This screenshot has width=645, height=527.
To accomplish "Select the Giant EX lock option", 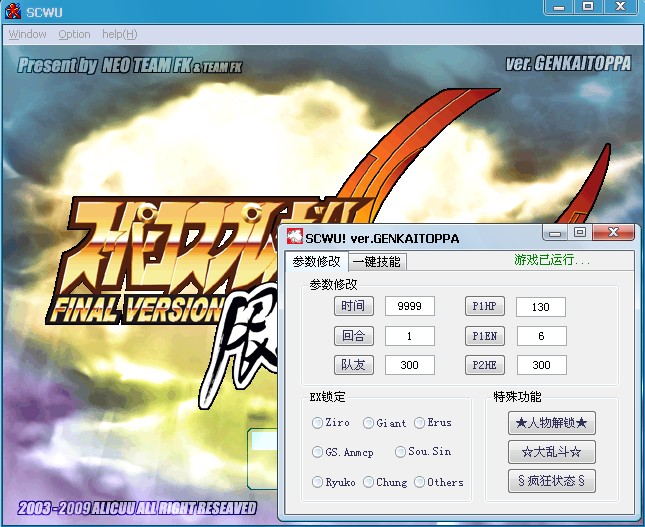I will pyautogui.click(x=369, y=423).
